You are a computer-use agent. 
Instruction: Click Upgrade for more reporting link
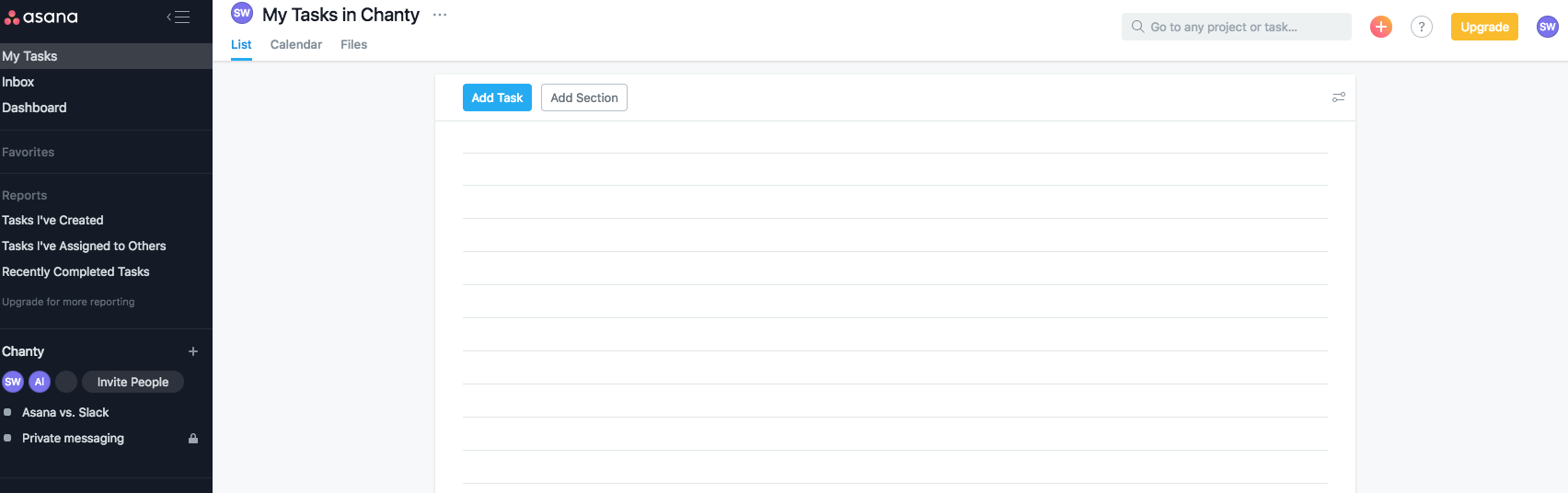(x=68, y=302)
